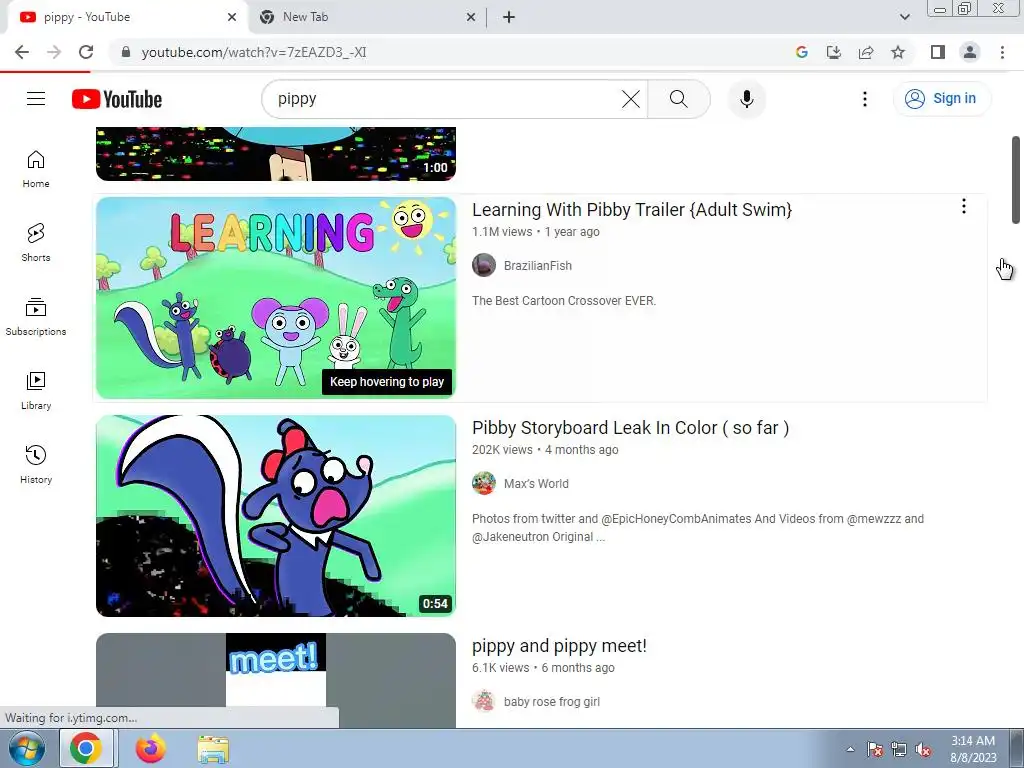Open Subscriptions in the sidebar
Viewport: 1024px width, 768px height.
tap(36, 317)
